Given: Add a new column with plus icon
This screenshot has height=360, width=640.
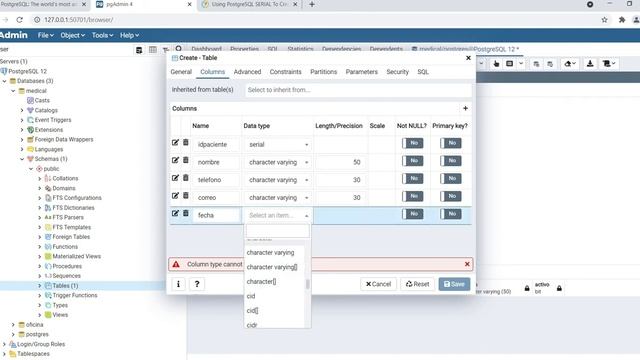Looking at the screenshot, I should click(465, 108).
